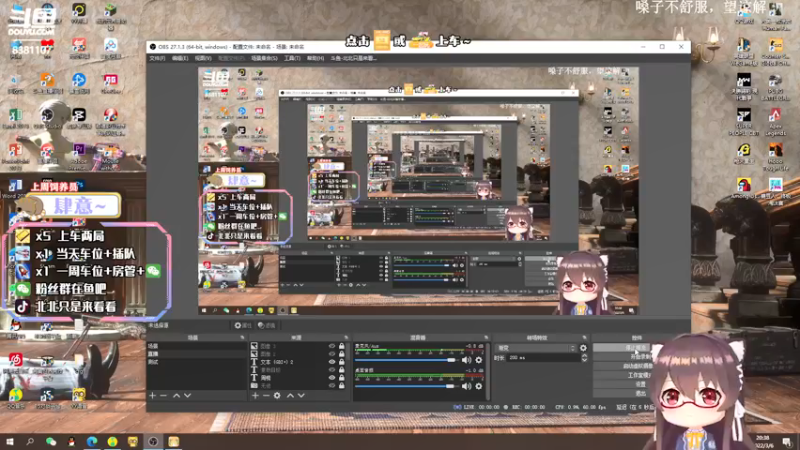Move the selected source down
The width and height of the screenshot is (800, 450).
tap(301, 395)
